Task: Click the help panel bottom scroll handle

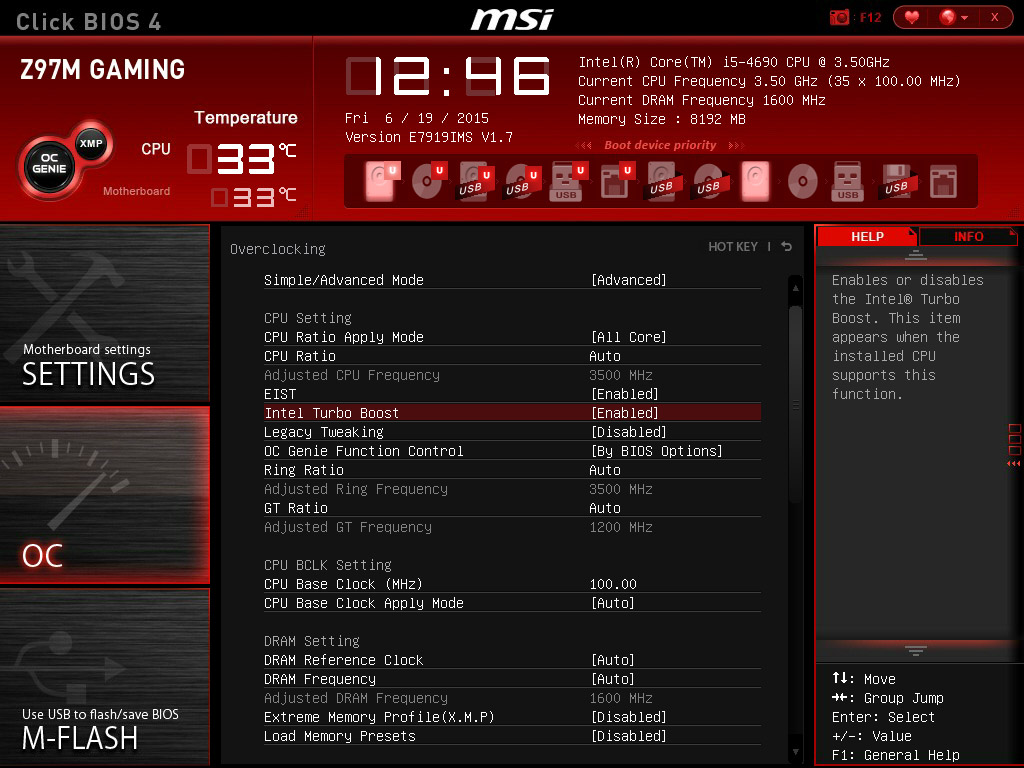Action: click(916, 650)
